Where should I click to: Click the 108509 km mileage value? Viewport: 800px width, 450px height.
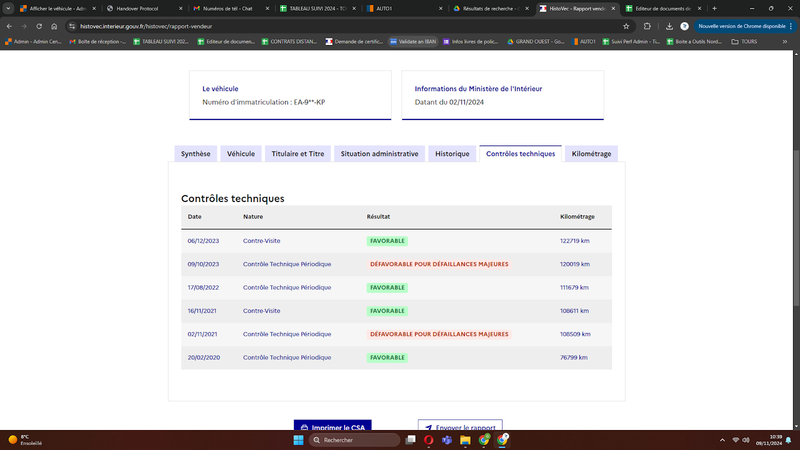coord(575,334)
